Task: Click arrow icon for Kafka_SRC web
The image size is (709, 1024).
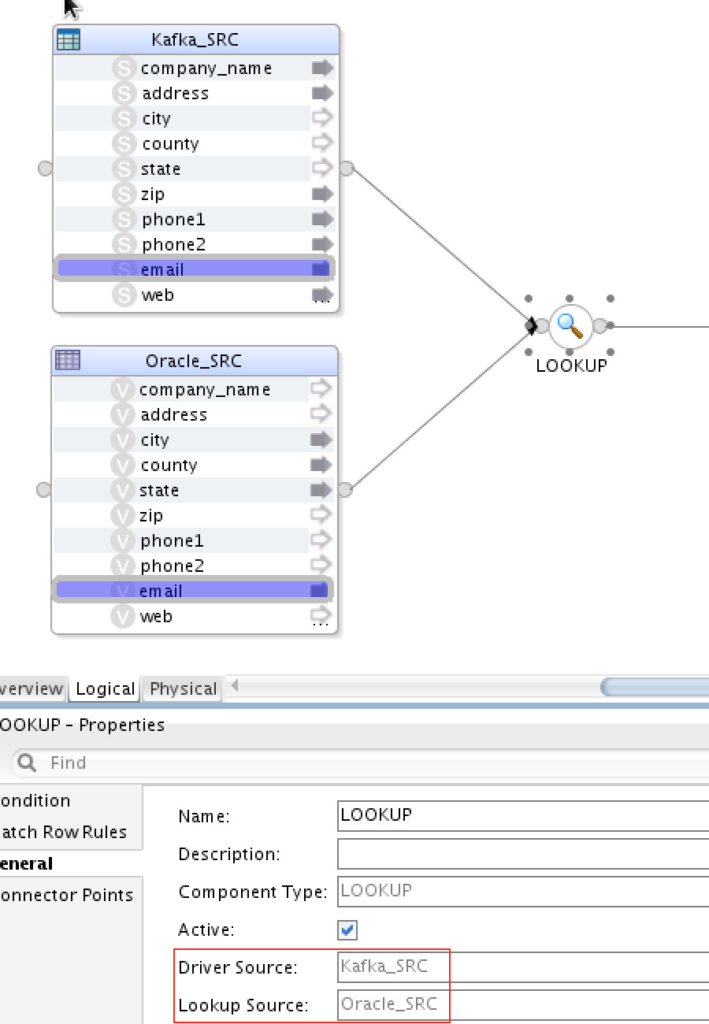Action: point(322,295)
